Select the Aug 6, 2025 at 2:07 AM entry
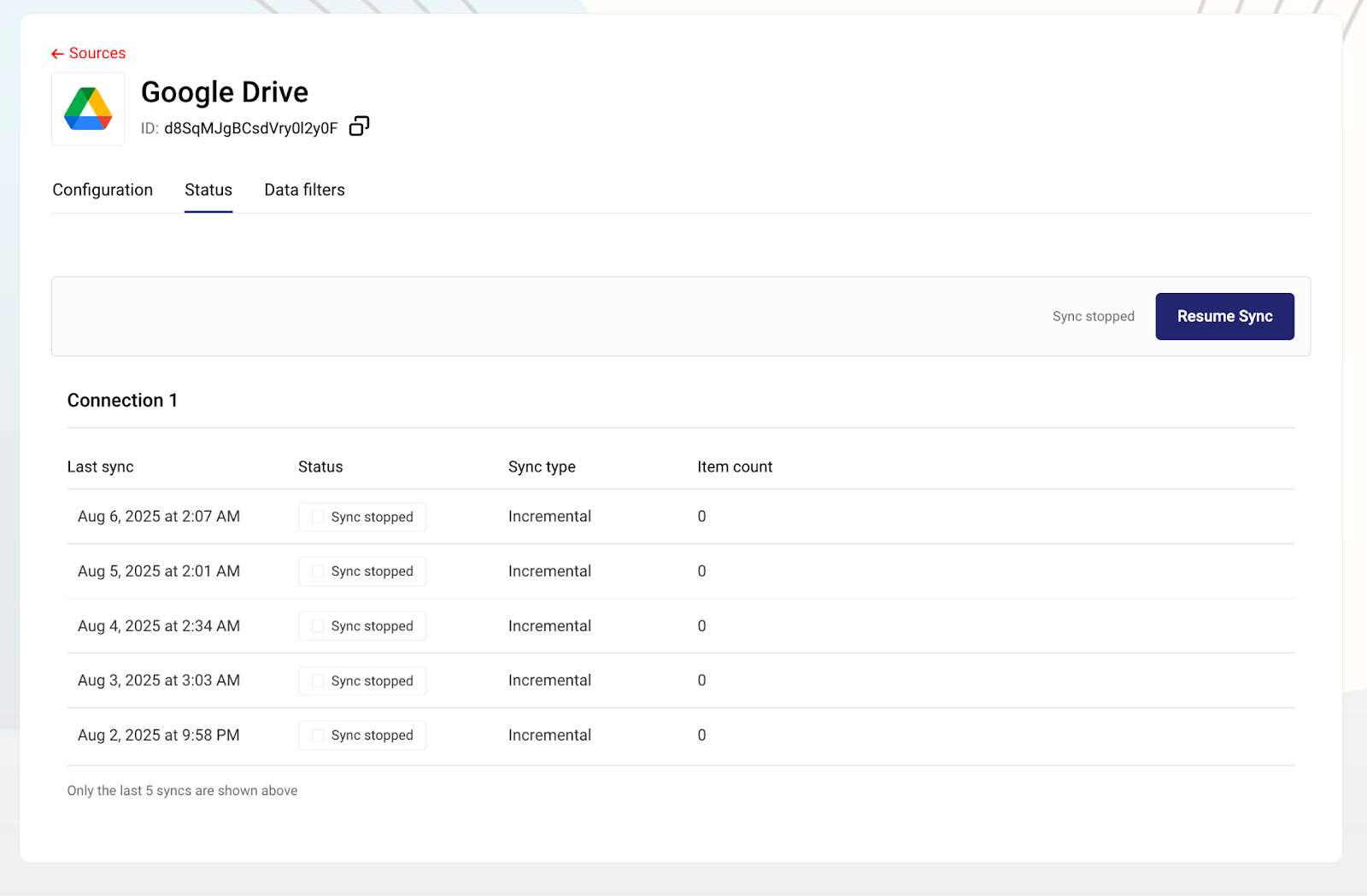Screen dimensions: 1367x896 (x=159, y=516)
